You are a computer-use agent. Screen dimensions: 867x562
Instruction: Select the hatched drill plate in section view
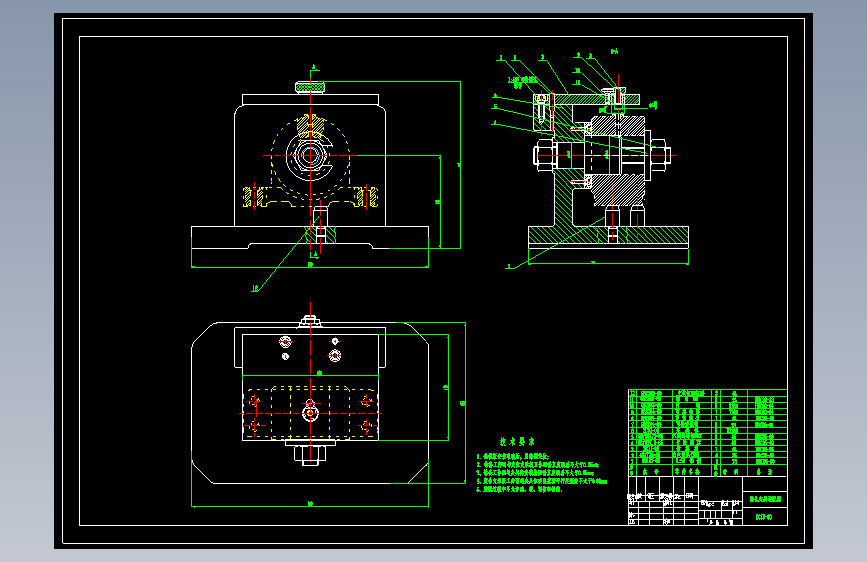pyautogui.click(x=596, y=100)
